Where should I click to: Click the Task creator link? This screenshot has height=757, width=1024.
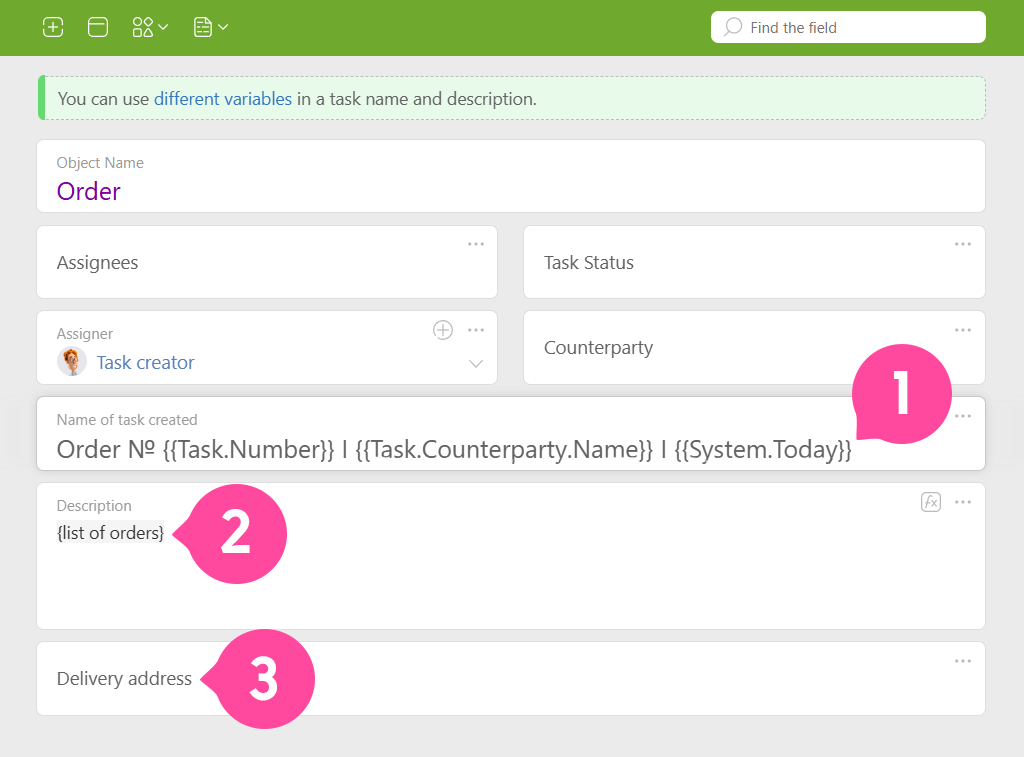[x=146, y=362]
